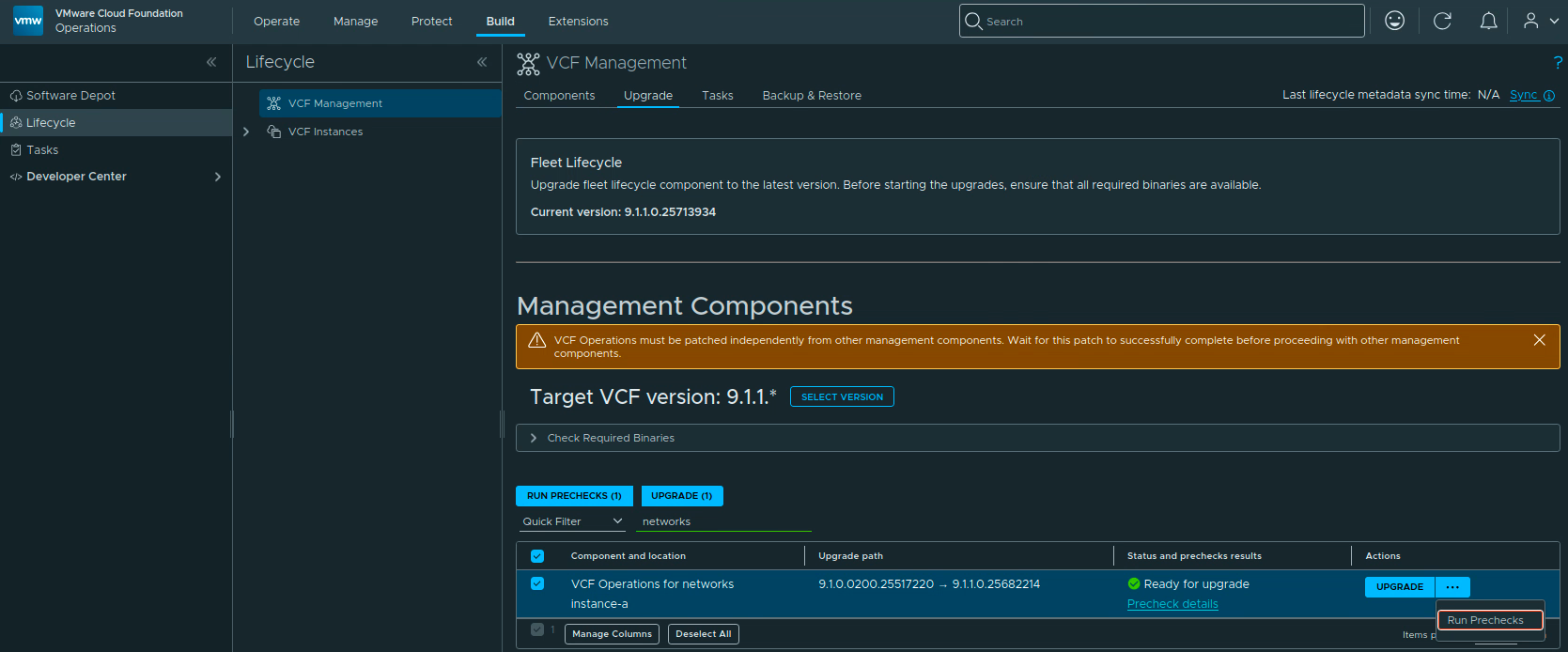Click the Ready for upgrade status text

point(1196,583)
